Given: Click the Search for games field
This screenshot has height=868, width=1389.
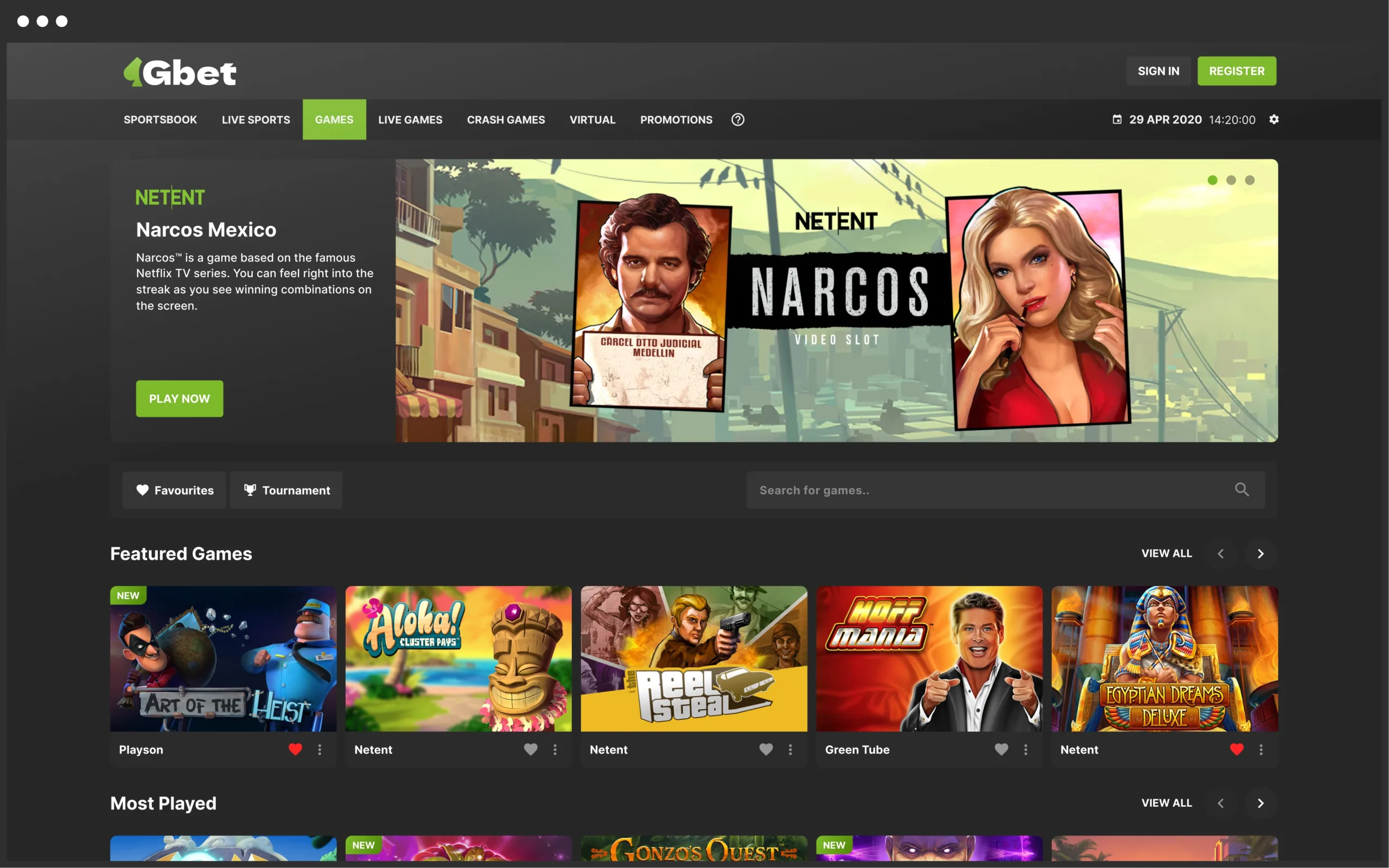Looking at the screenshot, I should pos(987,490).
